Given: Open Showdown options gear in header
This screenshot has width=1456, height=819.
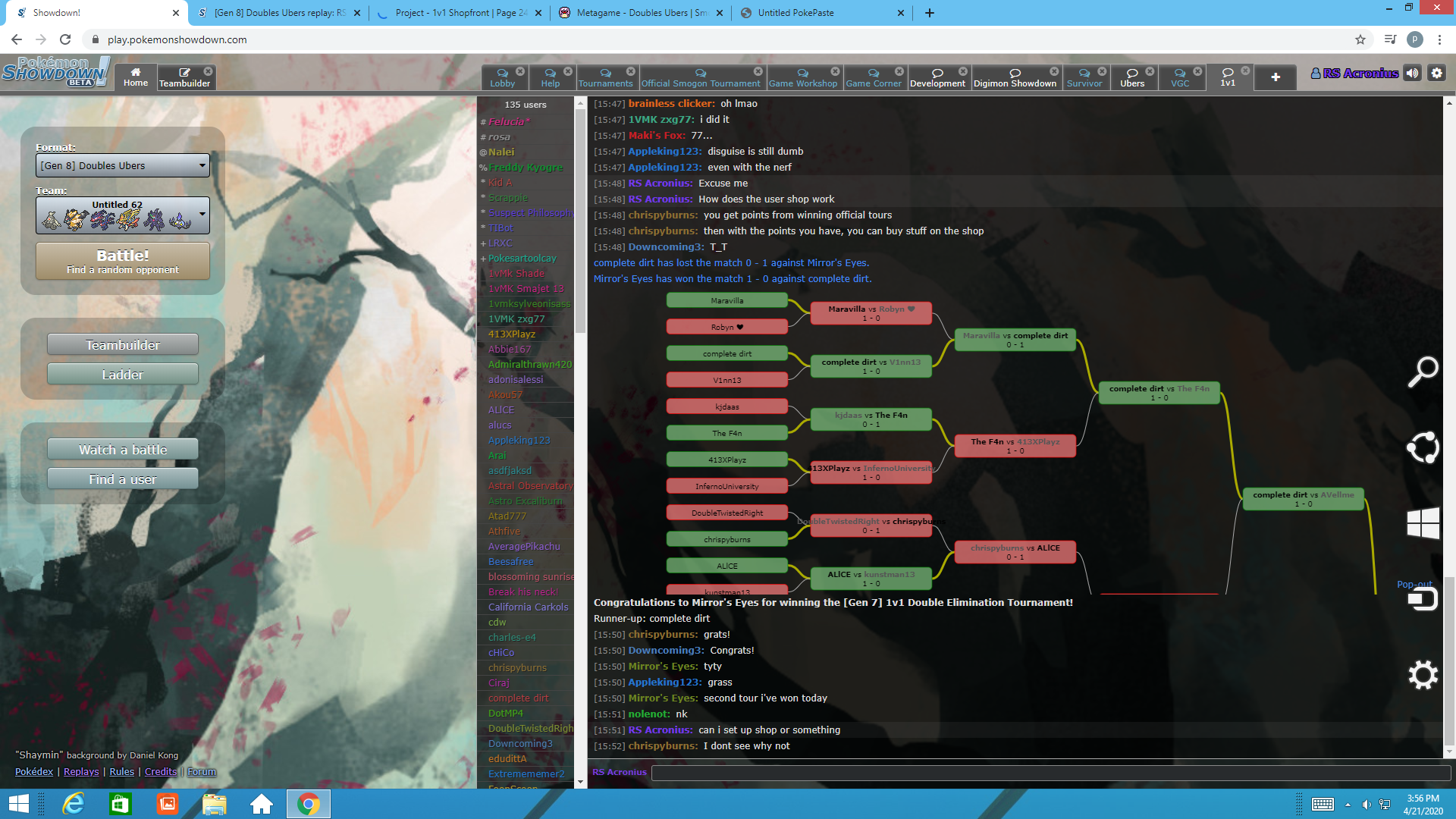Looking at the screenshot, I should pyautogui.click(x=1437, y=74).
